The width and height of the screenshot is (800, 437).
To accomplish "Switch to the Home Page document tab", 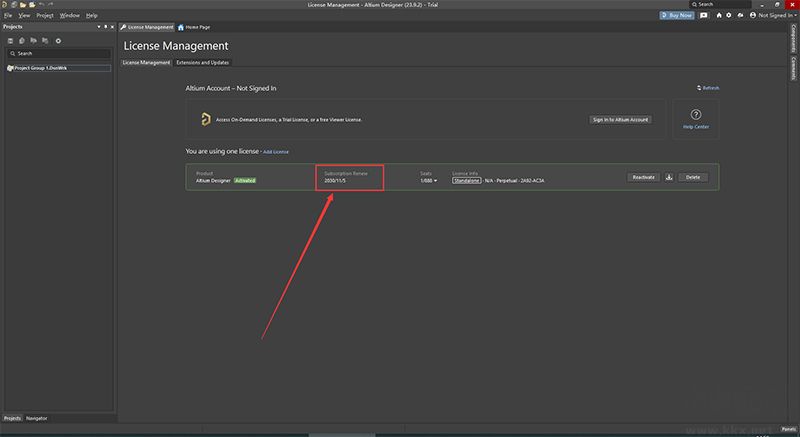I will point(196,27).
